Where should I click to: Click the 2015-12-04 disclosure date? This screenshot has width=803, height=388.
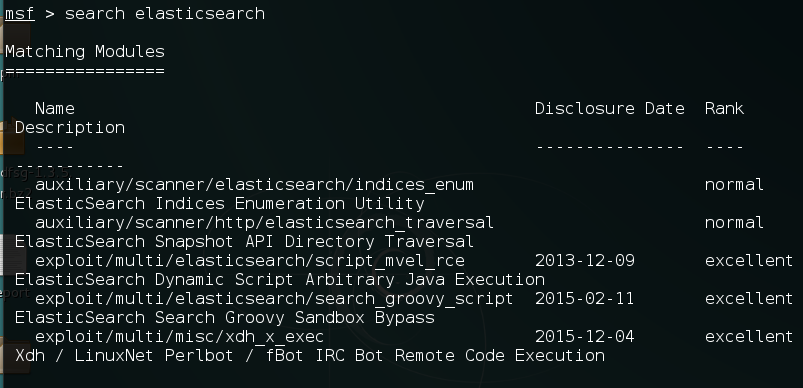pos(585,336)
